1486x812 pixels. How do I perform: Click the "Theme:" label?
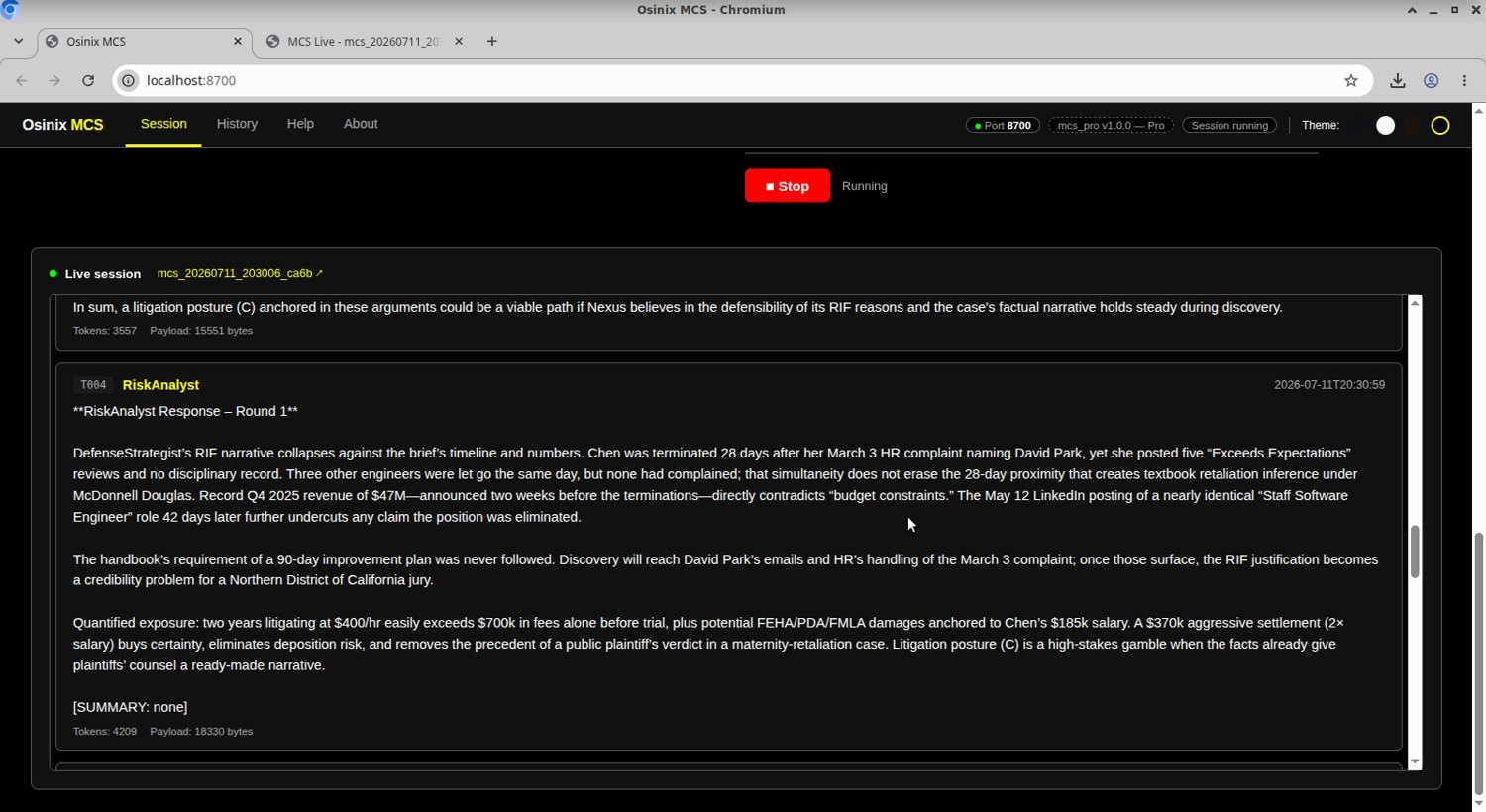1321,125
